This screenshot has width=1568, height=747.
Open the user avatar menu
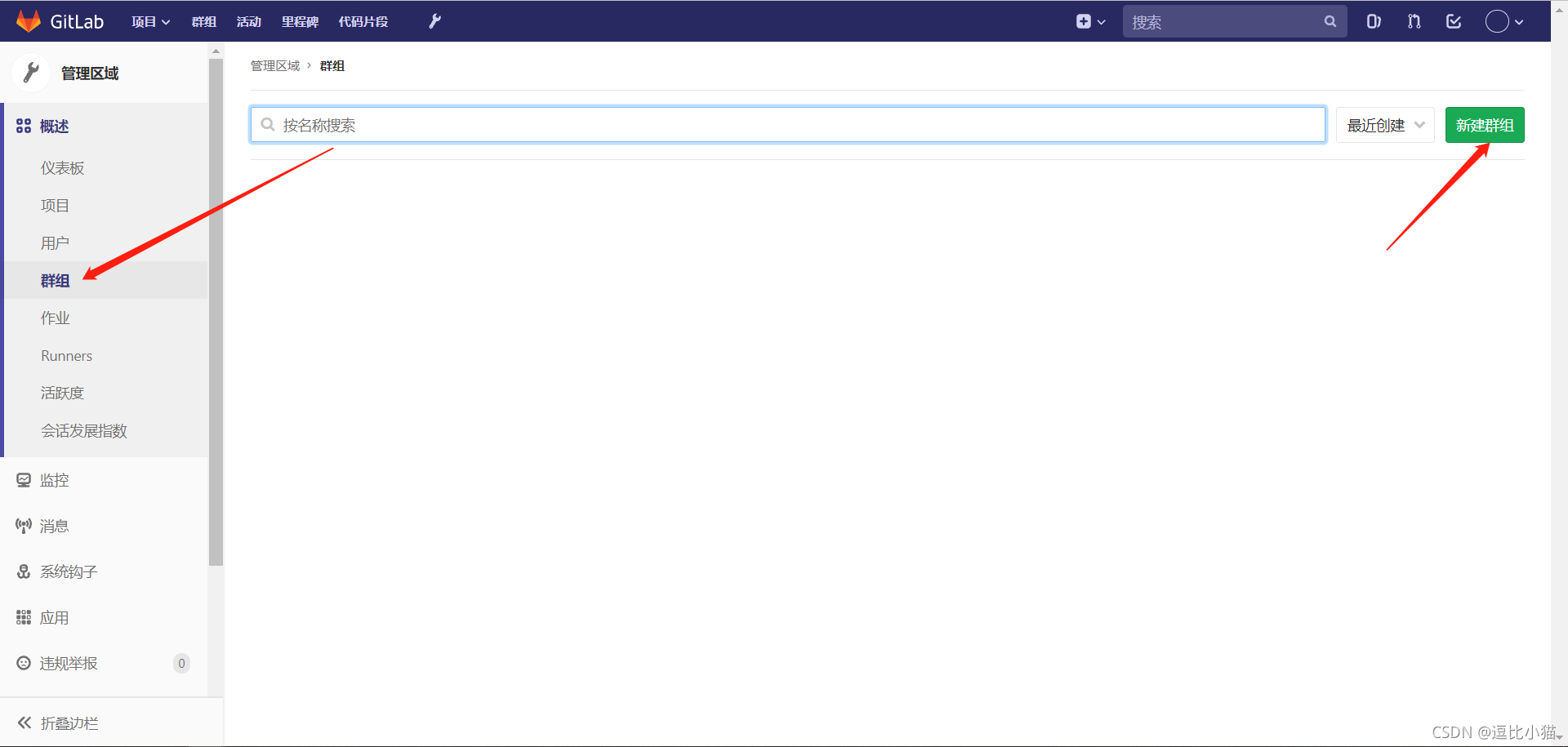(1504, 22)
